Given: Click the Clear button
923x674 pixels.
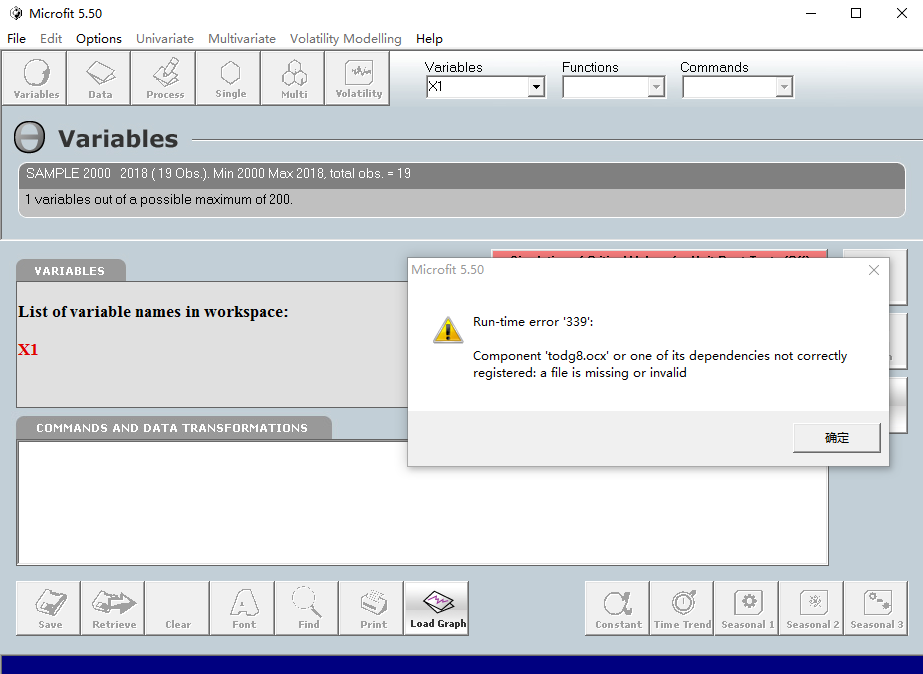Looking at the screenshot, I should (177, 608).
